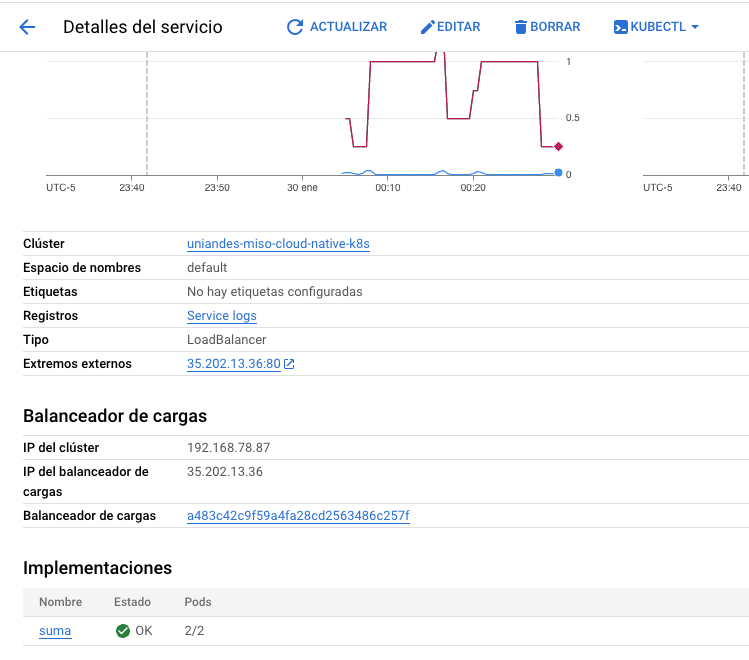Click the BORRAR trash button

point(547,27)
